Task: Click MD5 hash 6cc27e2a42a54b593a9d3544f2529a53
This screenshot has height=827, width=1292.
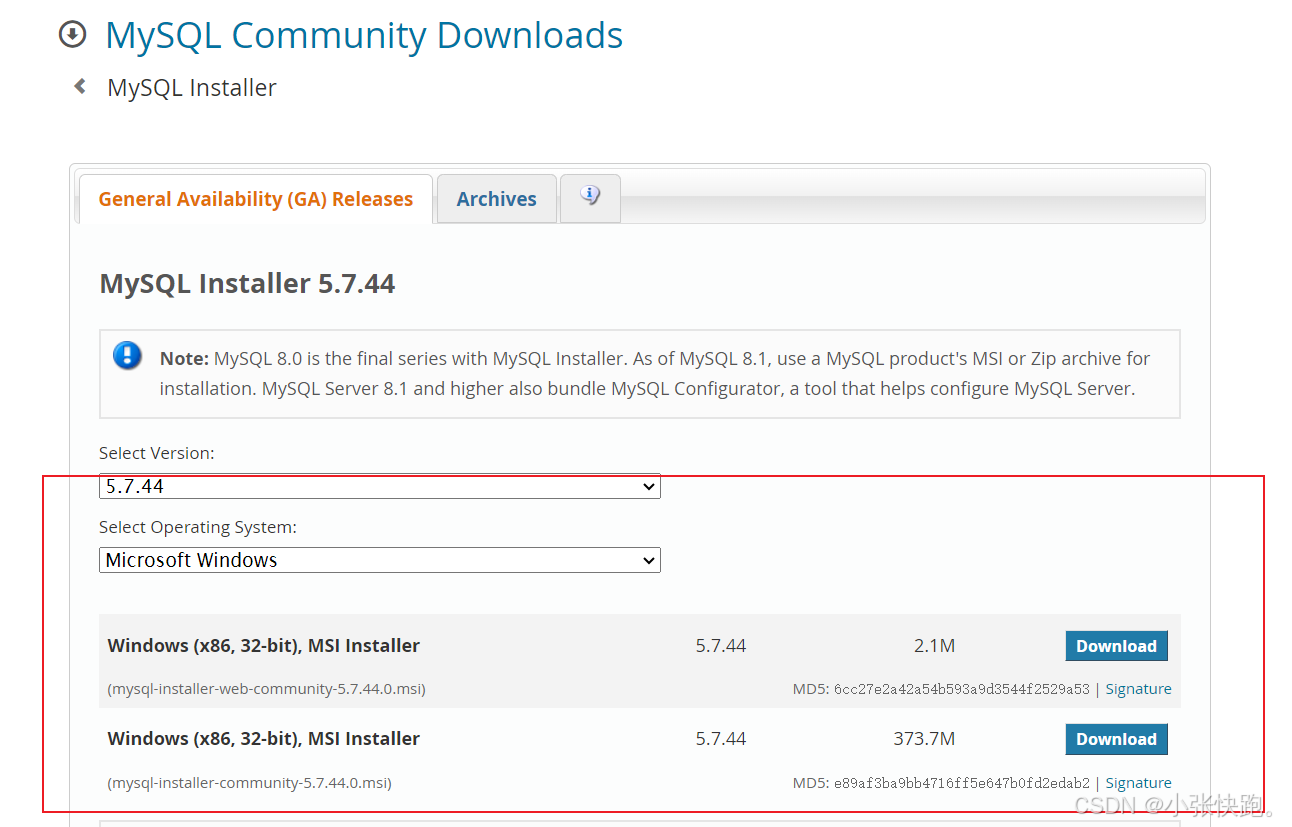Action: coord(961,689)
